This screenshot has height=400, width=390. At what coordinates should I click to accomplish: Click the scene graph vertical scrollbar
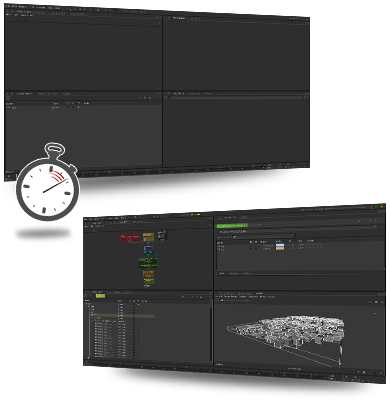pyautogui.click(x=211, y=330)
